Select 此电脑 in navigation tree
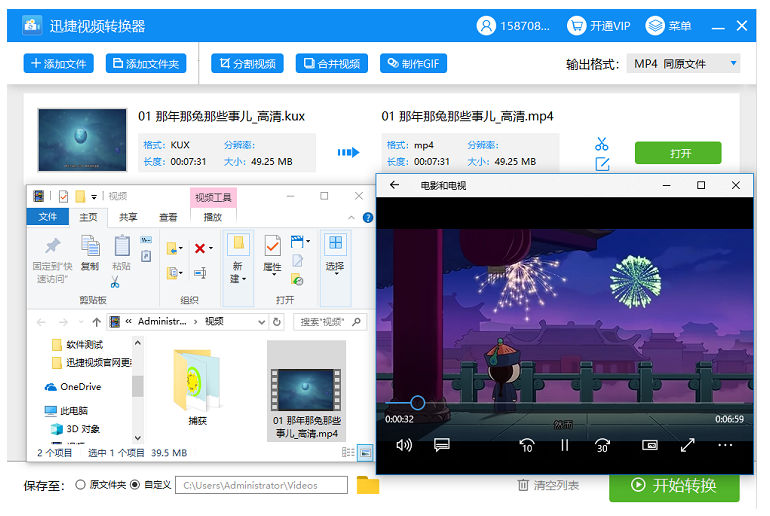 click(x=66, y=410)
